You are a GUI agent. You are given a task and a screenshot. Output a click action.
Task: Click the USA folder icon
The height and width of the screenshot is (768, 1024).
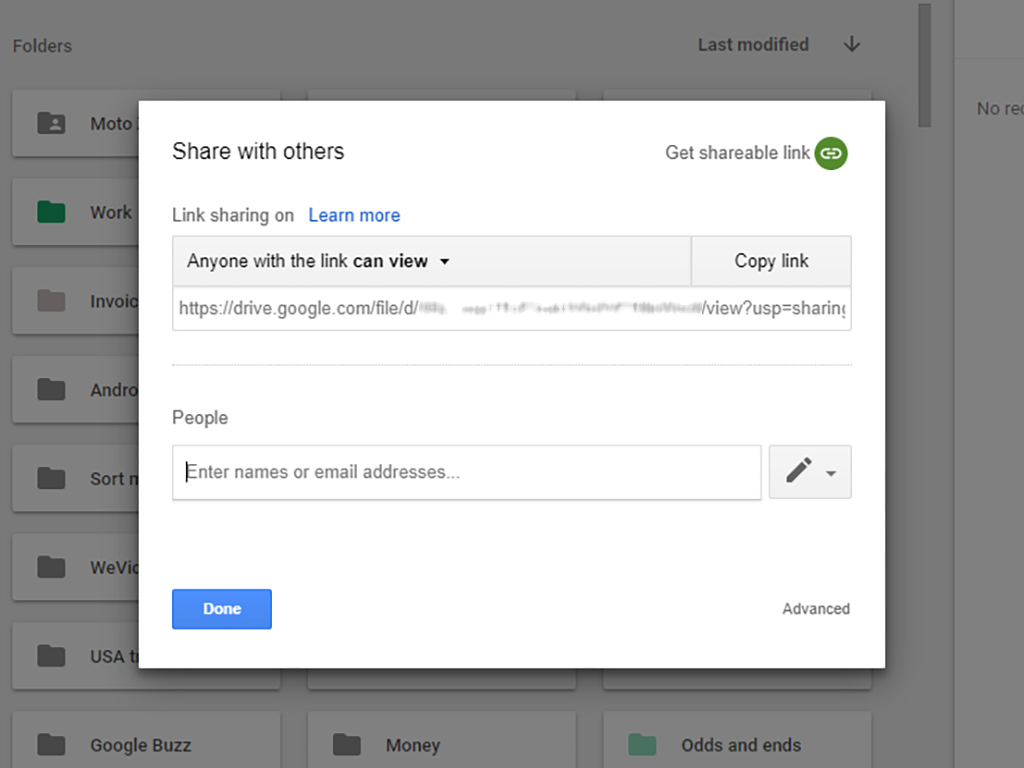click(x=51, y=656)
